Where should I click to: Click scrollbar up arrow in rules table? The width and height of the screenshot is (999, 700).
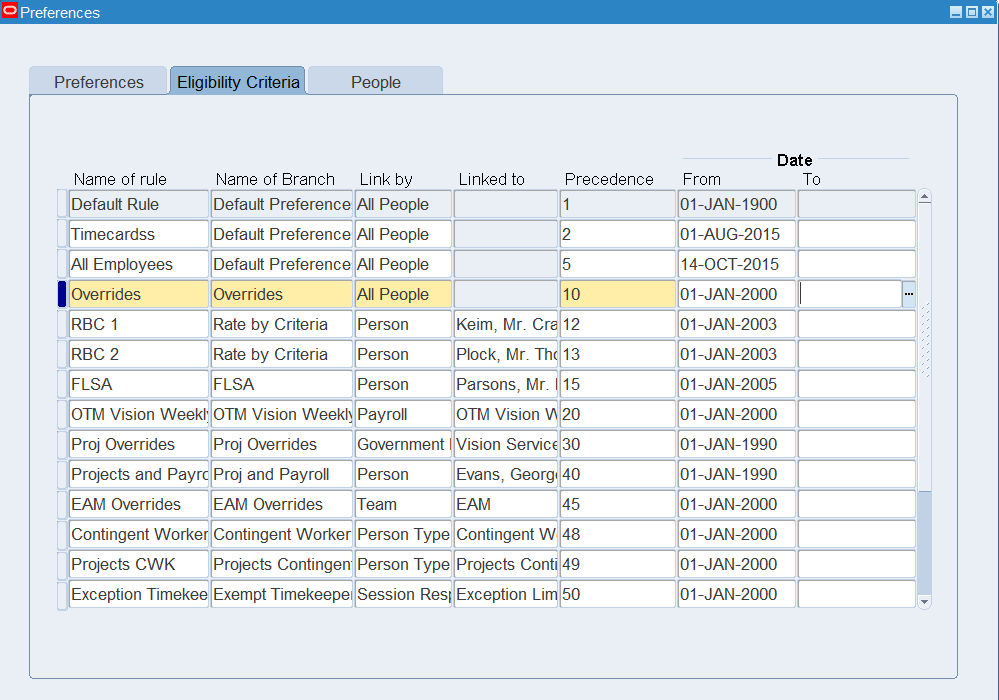coord(925,197)
